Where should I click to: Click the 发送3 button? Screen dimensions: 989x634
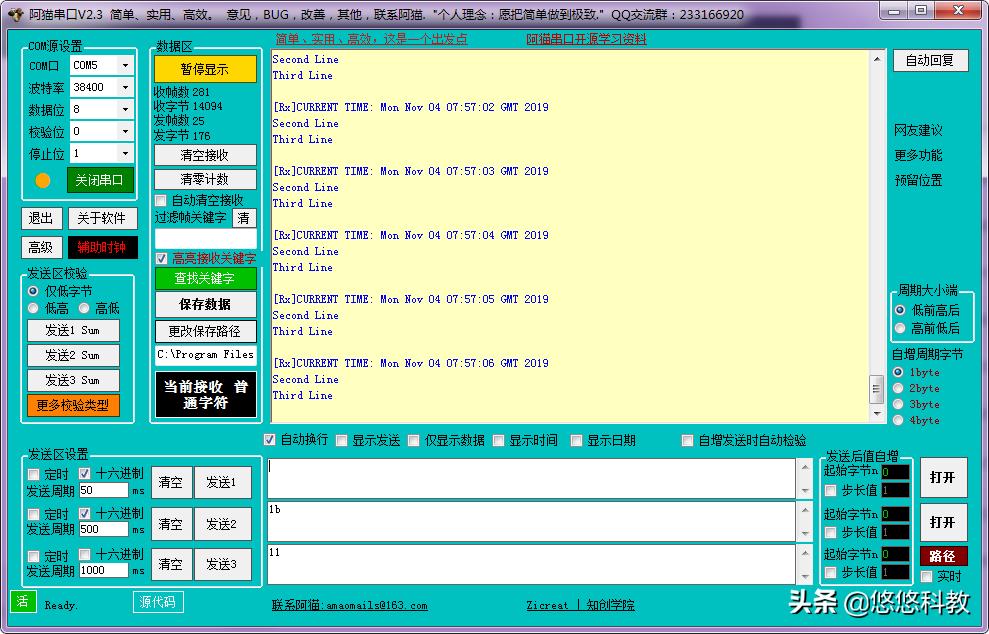click(x=222, y=564)
